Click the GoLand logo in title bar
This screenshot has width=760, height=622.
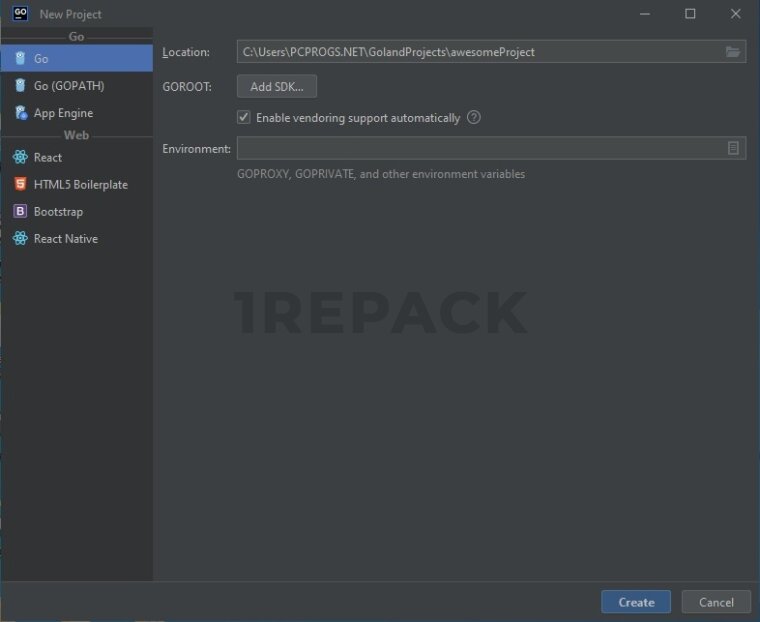pyautogui.click(x=20, y=14)
